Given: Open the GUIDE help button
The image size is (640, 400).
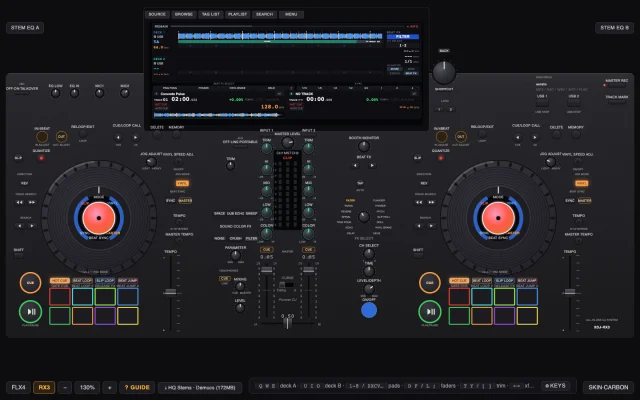Looking at the screenshot, I should (137, 387).
